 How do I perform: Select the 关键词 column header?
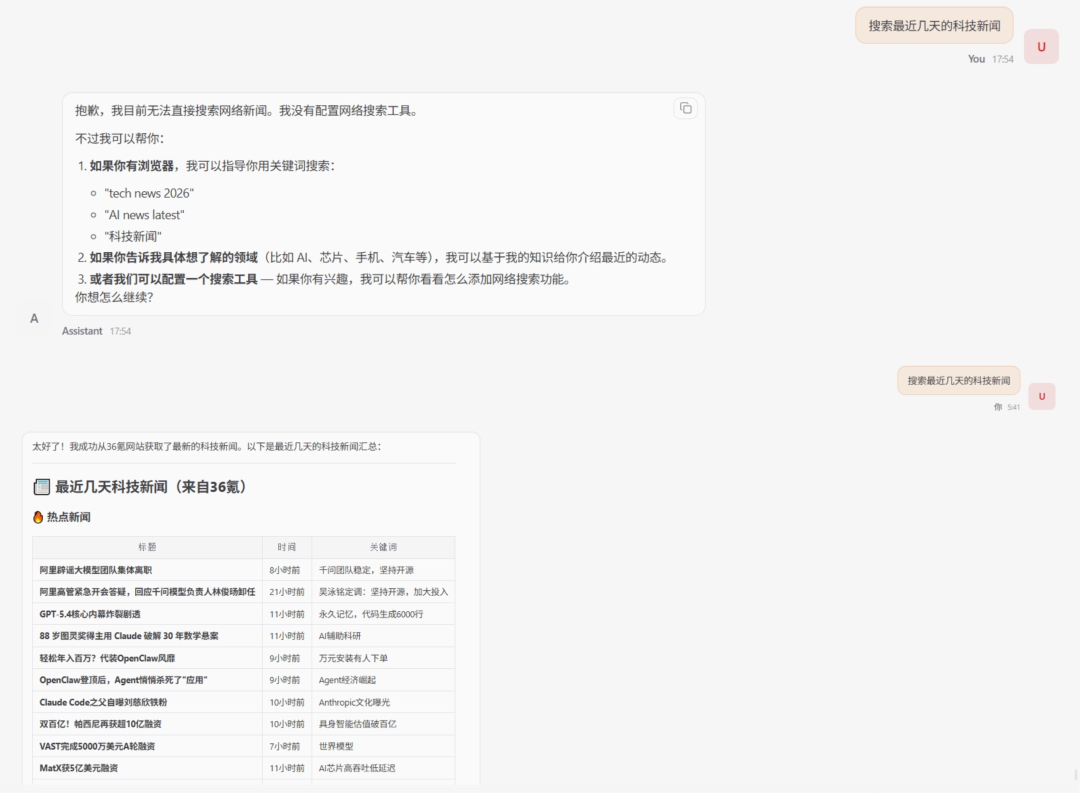[x=383, y=546]
